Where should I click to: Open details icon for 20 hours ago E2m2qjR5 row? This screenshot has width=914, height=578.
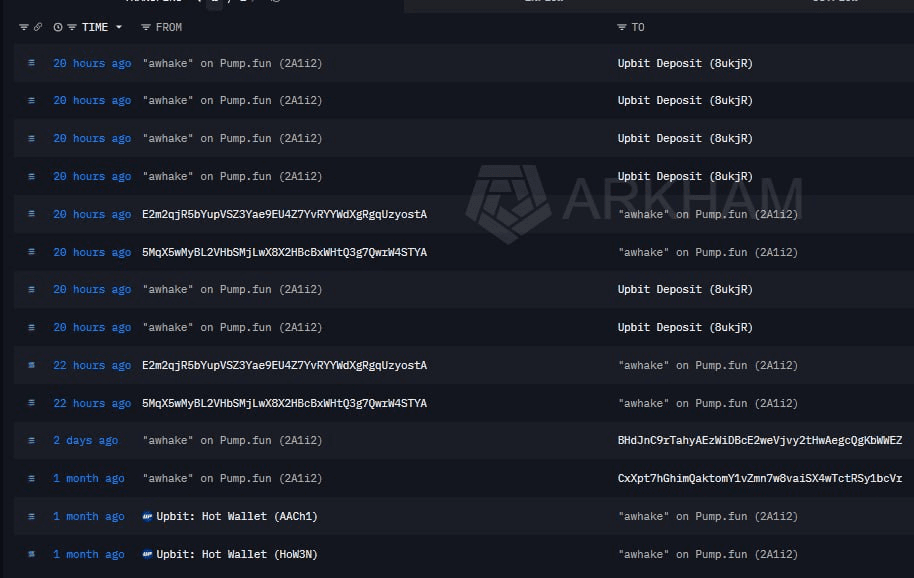tap(31, 214)
